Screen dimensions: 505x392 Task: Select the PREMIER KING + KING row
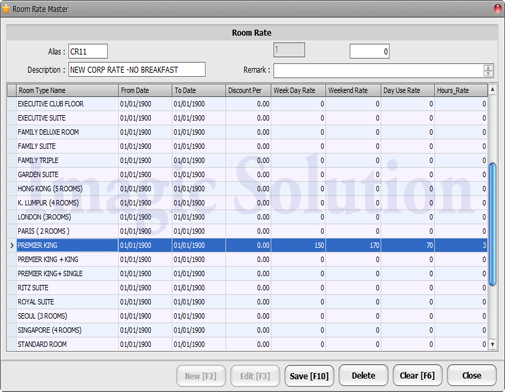tap(247, 259)
